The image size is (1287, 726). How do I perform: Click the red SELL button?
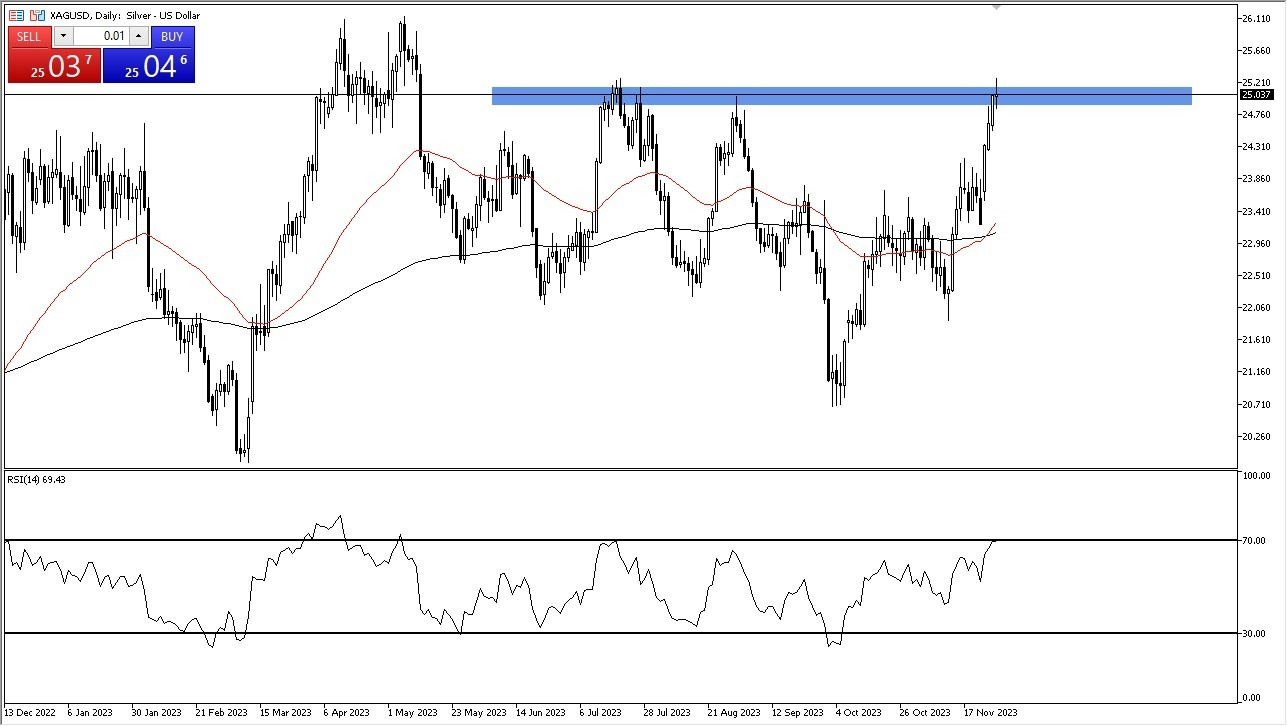click(x=29, y=37)
